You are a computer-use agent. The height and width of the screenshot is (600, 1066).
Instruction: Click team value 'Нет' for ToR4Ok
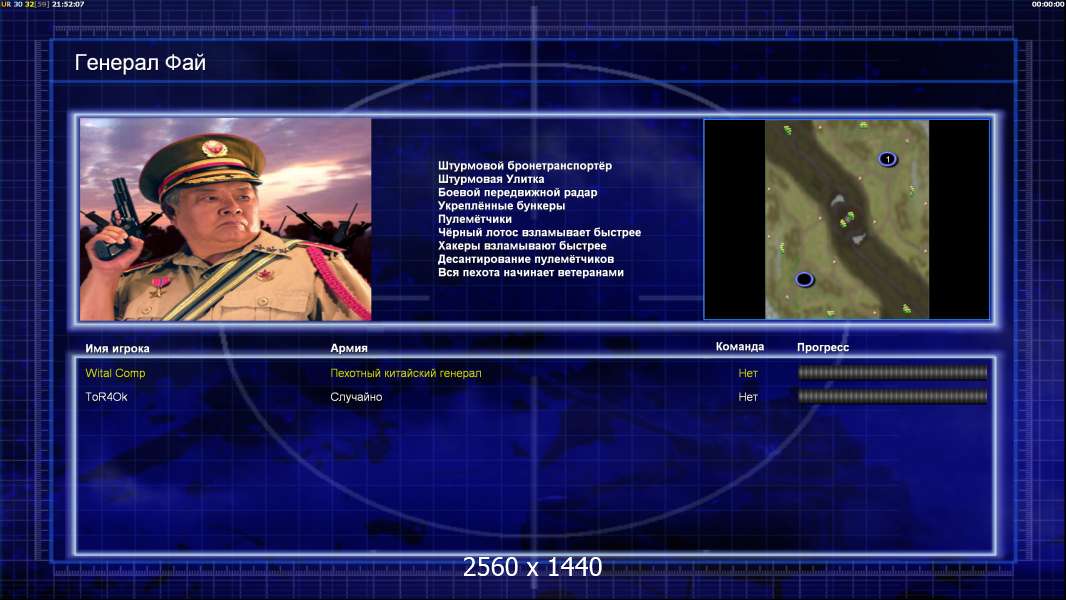pos(748,397)
